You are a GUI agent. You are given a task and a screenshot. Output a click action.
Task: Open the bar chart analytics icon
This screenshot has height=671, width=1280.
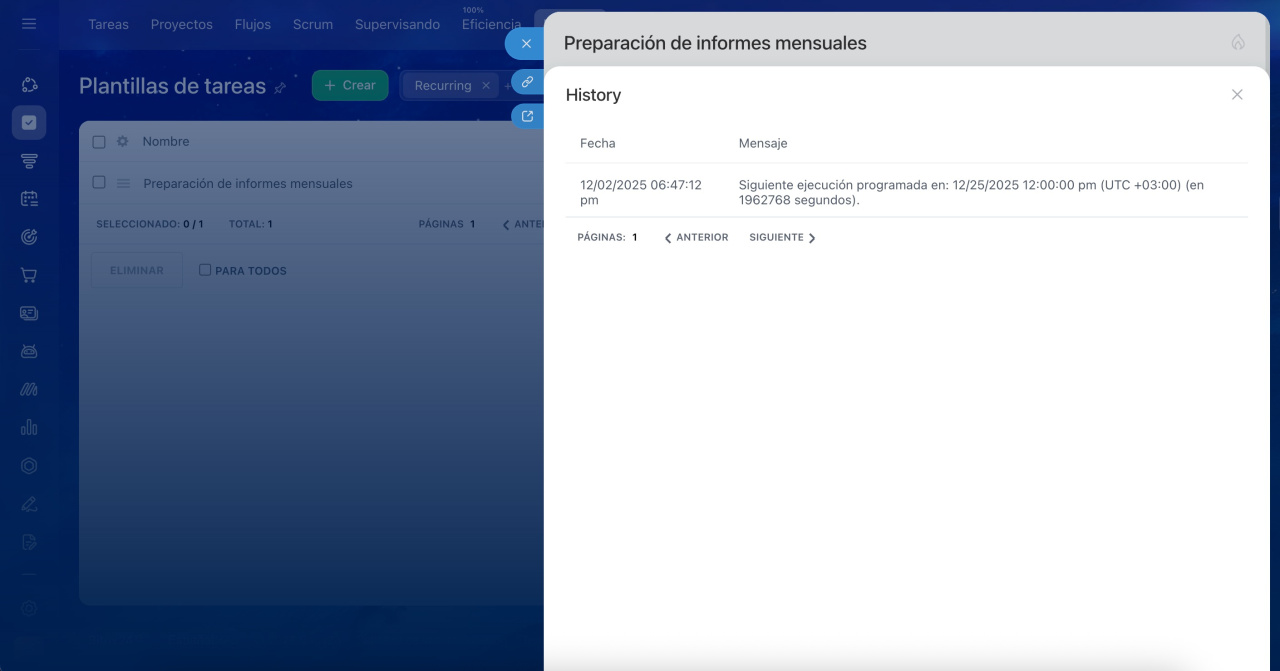(x=29, y=427)
